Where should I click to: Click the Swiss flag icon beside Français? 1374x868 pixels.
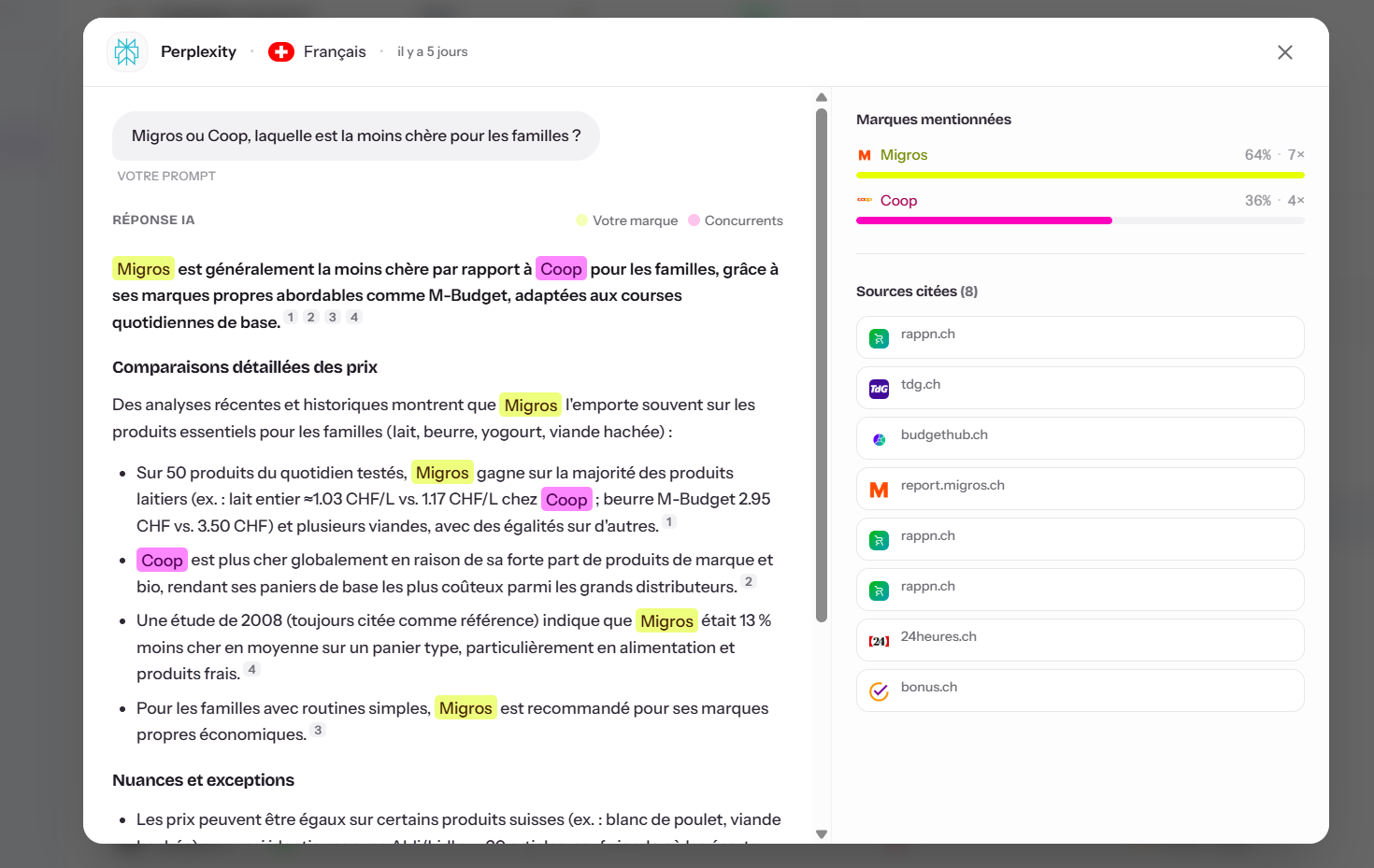tap(281, 52)
